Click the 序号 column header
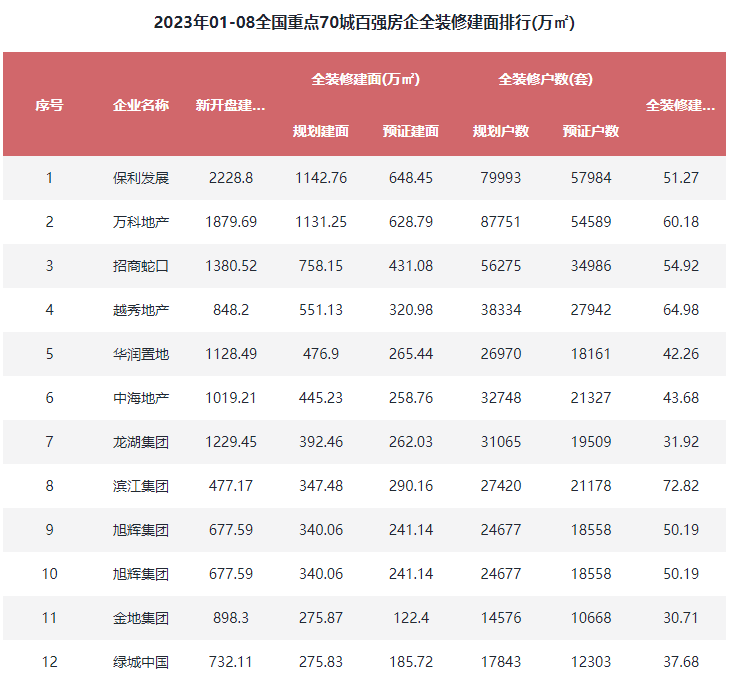 pyautogui.click(x=49, y=105)
